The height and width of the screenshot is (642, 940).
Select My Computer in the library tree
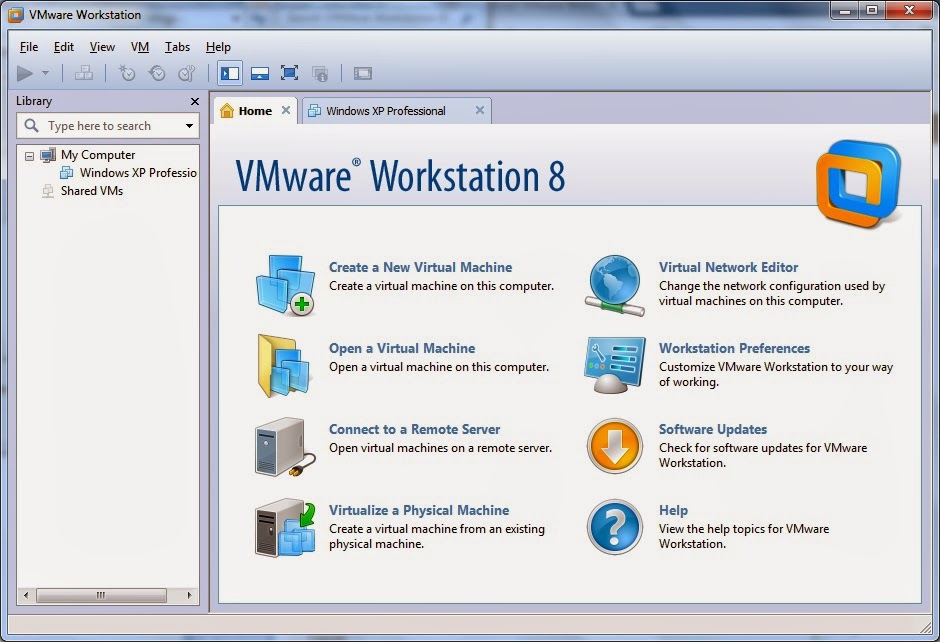click(98, 155)
